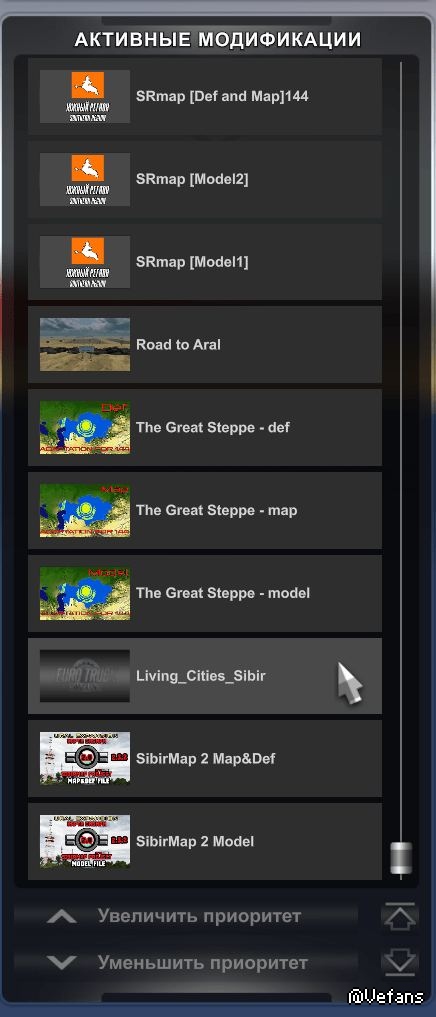Click the SRmap [Def and Map]144 thumbnail icon
This screenshot has height=1017, width=436.
[x=85, y=97]
